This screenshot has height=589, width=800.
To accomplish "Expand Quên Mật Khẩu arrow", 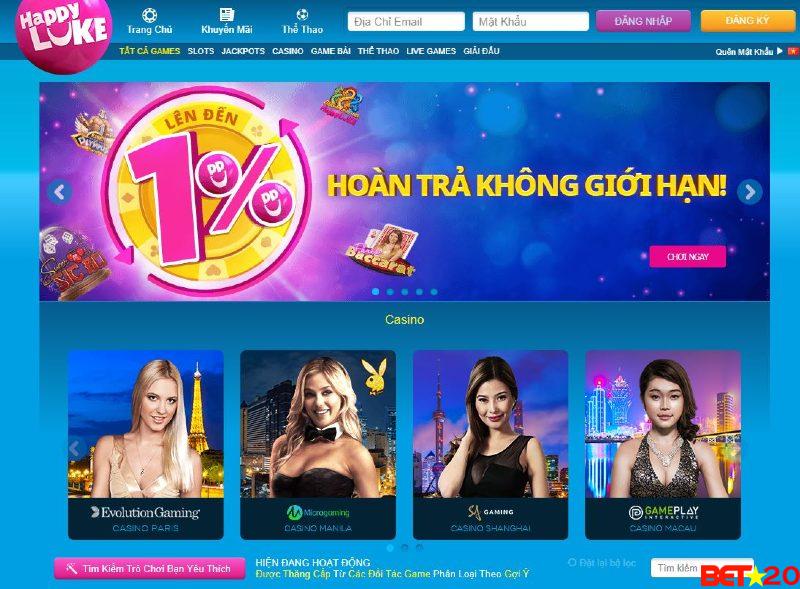I will click(x=780, y=51).
